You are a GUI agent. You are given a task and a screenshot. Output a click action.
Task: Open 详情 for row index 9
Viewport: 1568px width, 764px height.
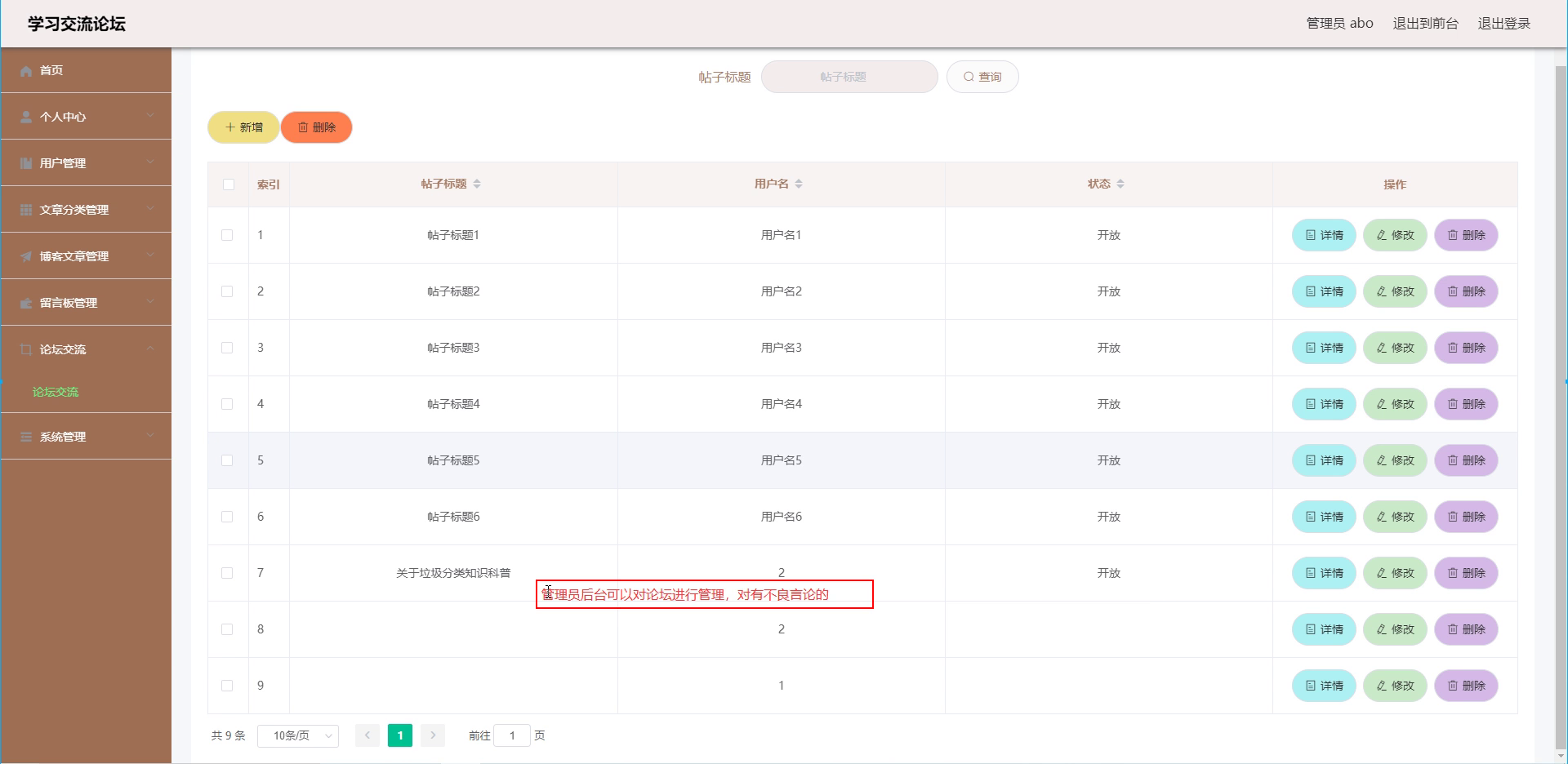(1324, 686)
